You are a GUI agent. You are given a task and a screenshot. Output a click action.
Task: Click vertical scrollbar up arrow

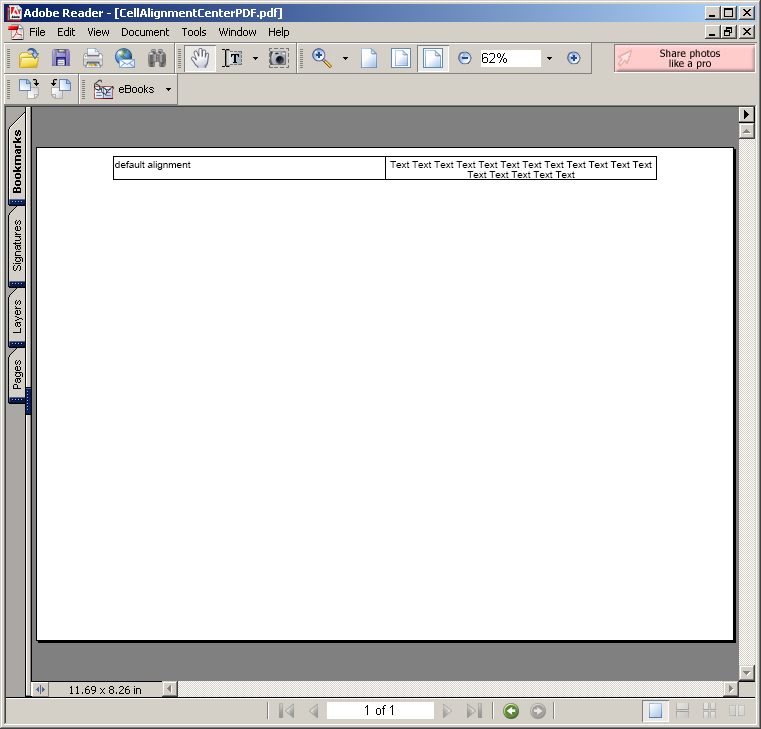coord(746,131)
